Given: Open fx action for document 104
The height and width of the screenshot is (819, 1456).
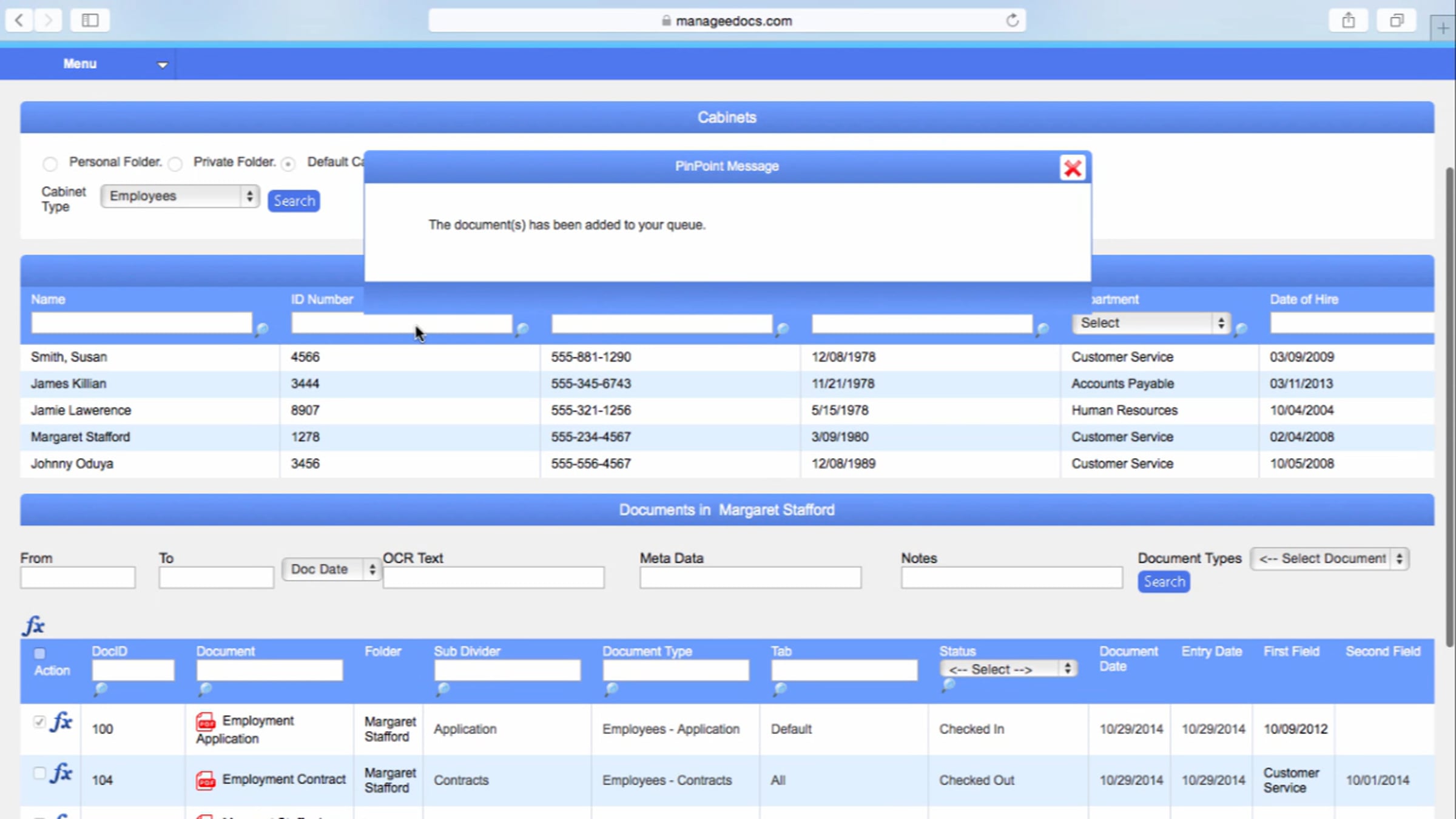Looking at the screenshot, I should [x=62, y=773].
